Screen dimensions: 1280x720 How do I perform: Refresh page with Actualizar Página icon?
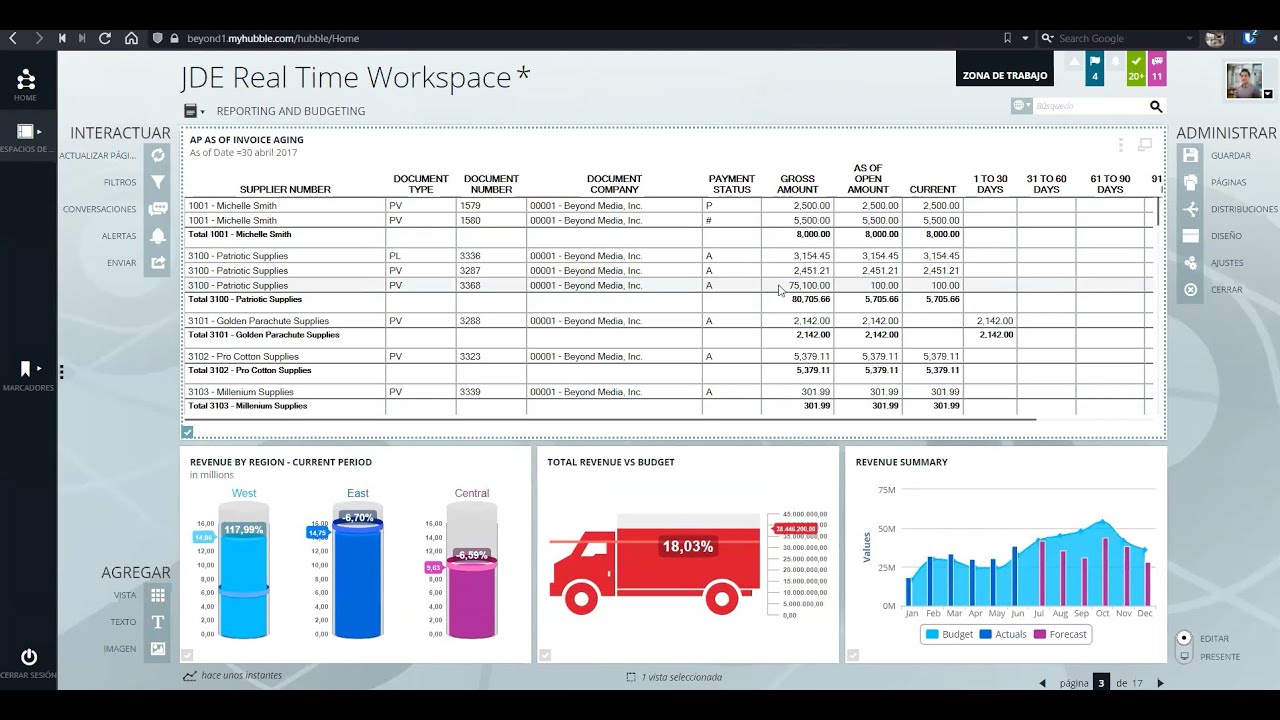[x=158, y=155]
